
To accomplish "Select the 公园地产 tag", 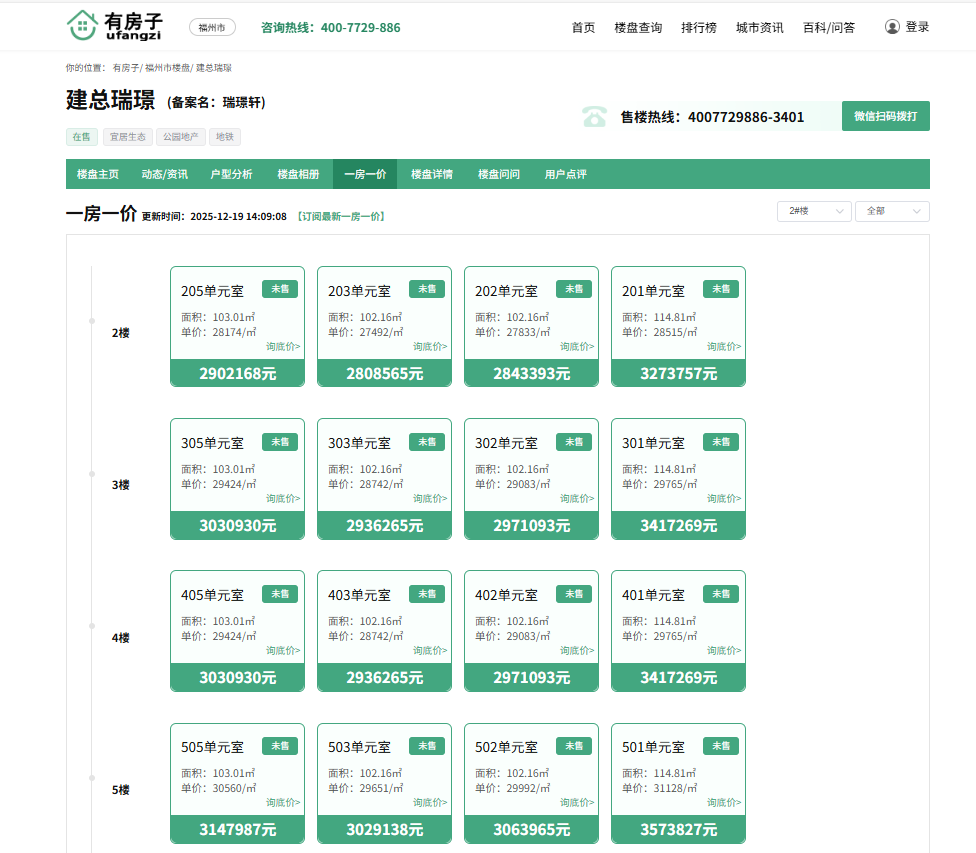I will pos(180,137).
